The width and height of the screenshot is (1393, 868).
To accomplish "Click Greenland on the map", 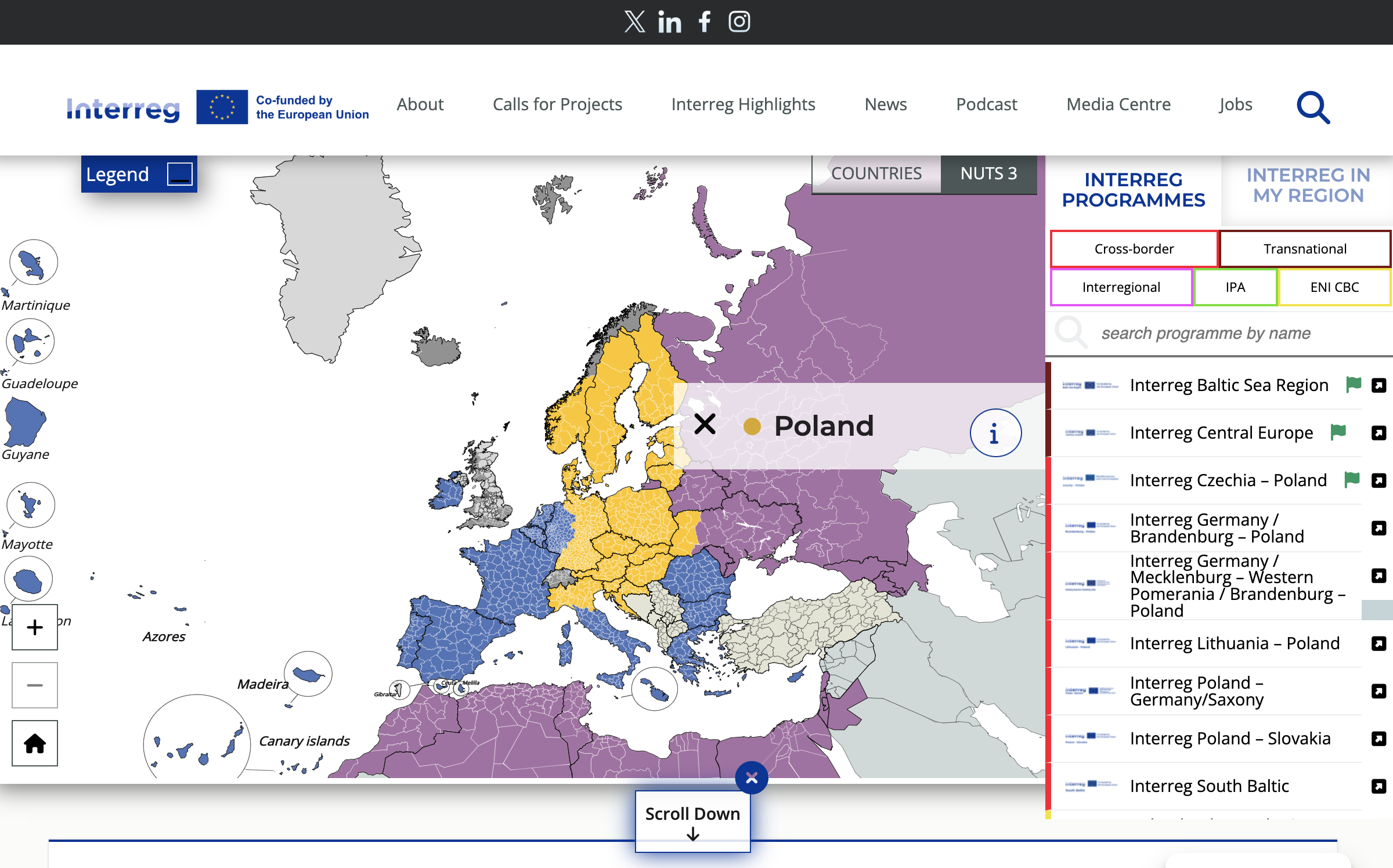I will pyautogui.click(x=337, y=255).
